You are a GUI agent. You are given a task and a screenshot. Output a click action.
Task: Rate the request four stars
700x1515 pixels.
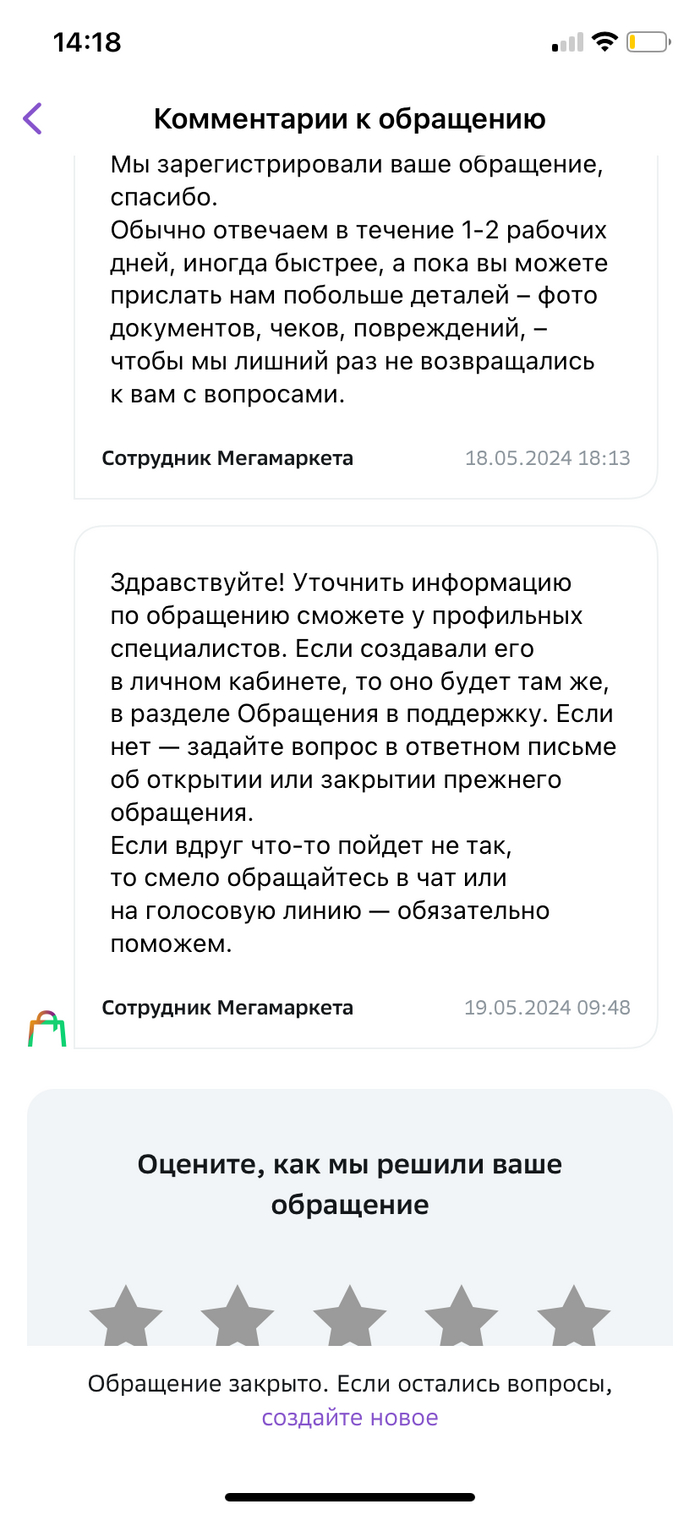click(x=462, y=1315)
